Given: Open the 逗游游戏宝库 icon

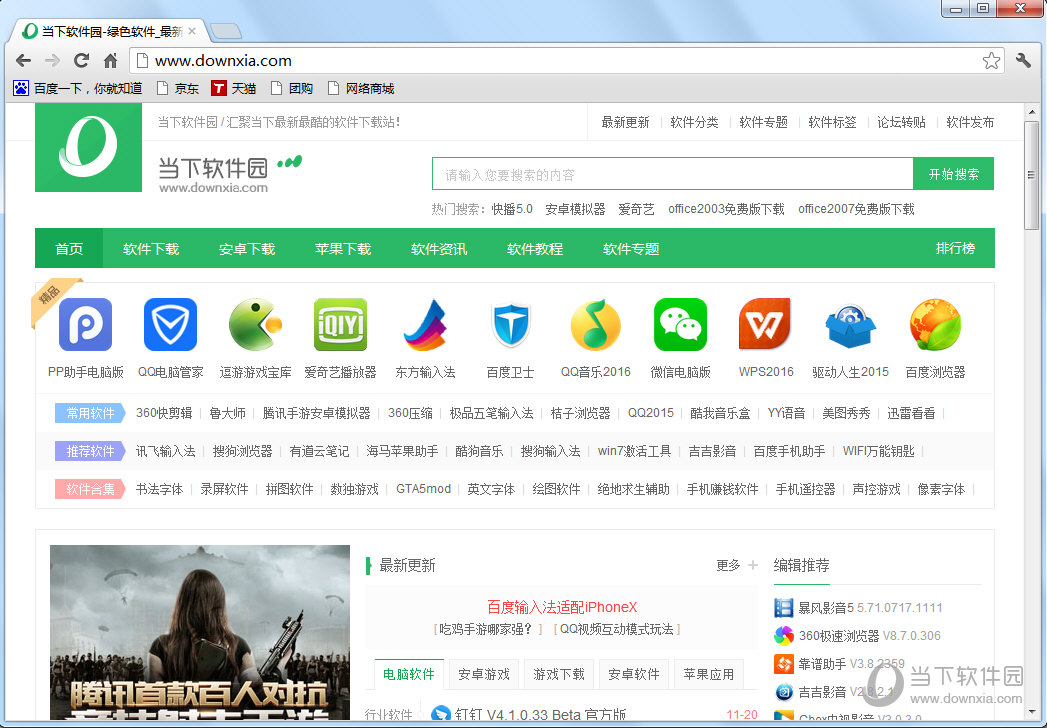Looking at the screenshot, I should tap(255, 325).
